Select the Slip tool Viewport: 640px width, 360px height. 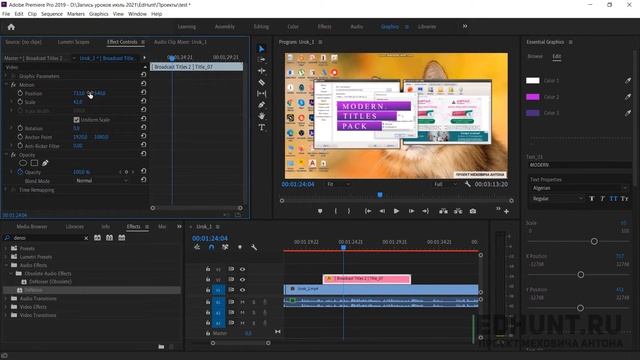pyautogui.click(x=262, y=93)
